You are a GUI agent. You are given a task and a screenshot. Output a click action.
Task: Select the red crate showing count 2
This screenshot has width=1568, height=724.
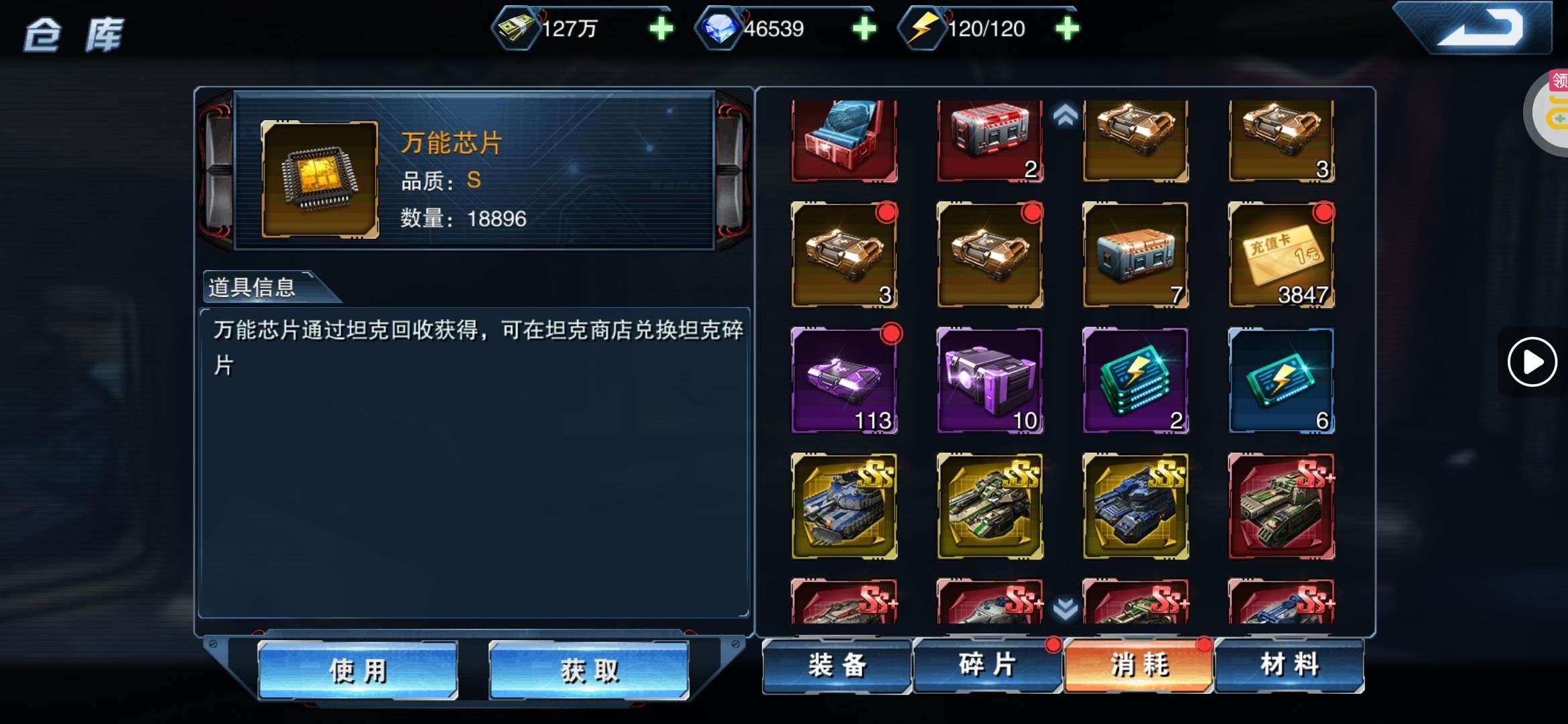990,141
